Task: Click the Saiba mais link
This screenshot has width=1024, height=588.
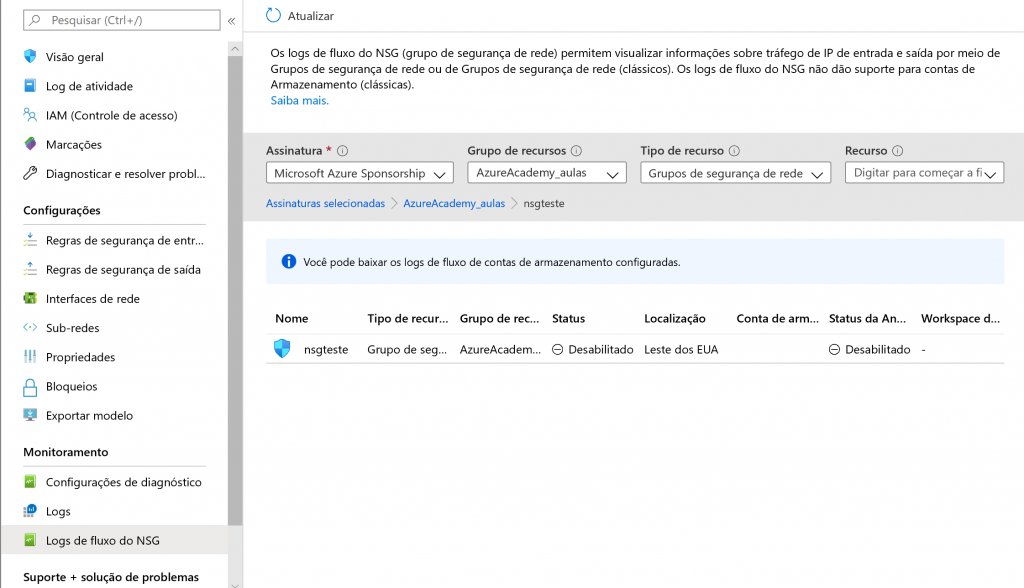Action: click(299, 100)
